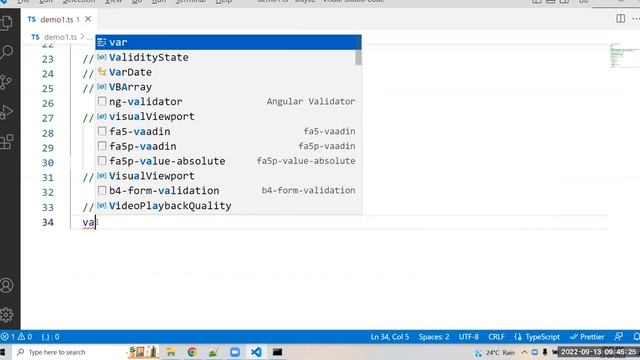Open the Accounts menu icon

7,285
